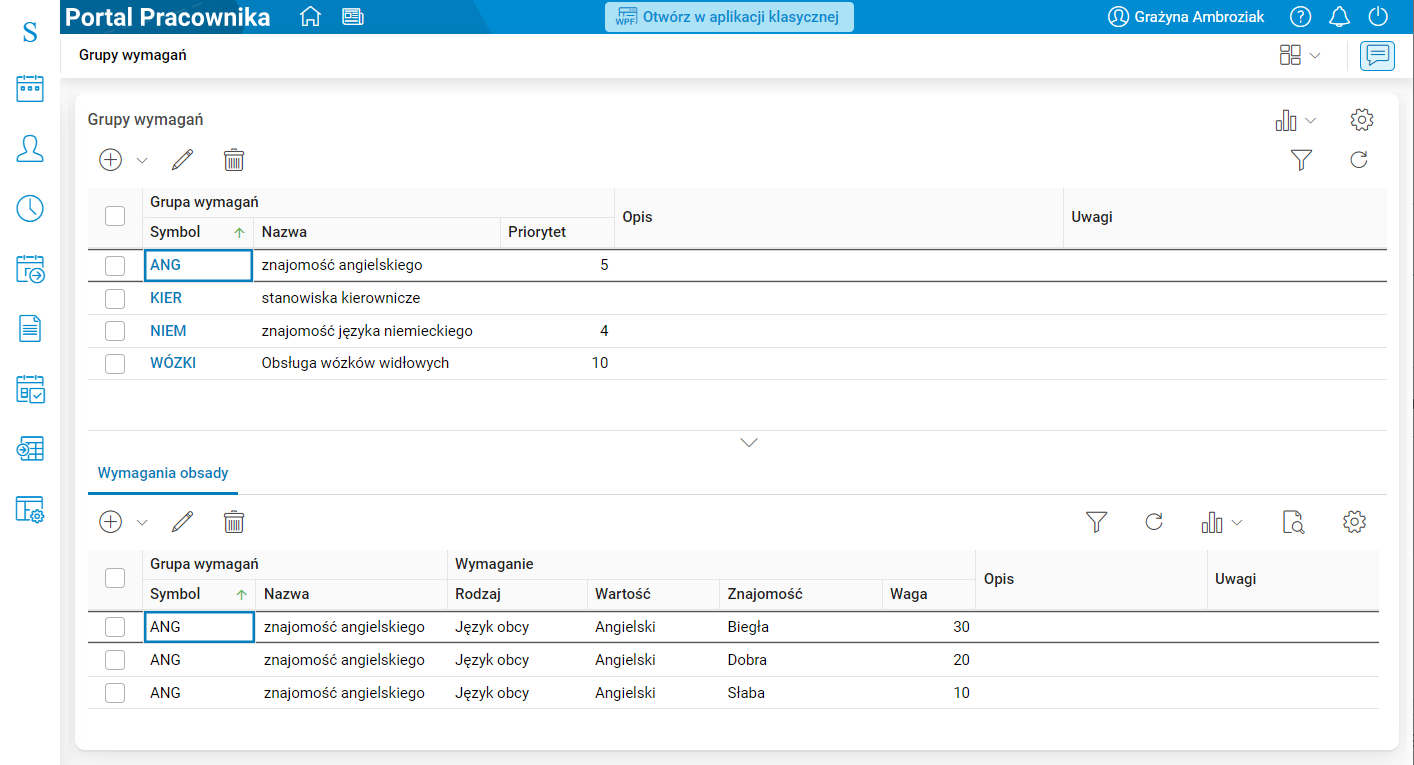Open the notifications bell
Screen dimensions: 1414x765
1339,17
